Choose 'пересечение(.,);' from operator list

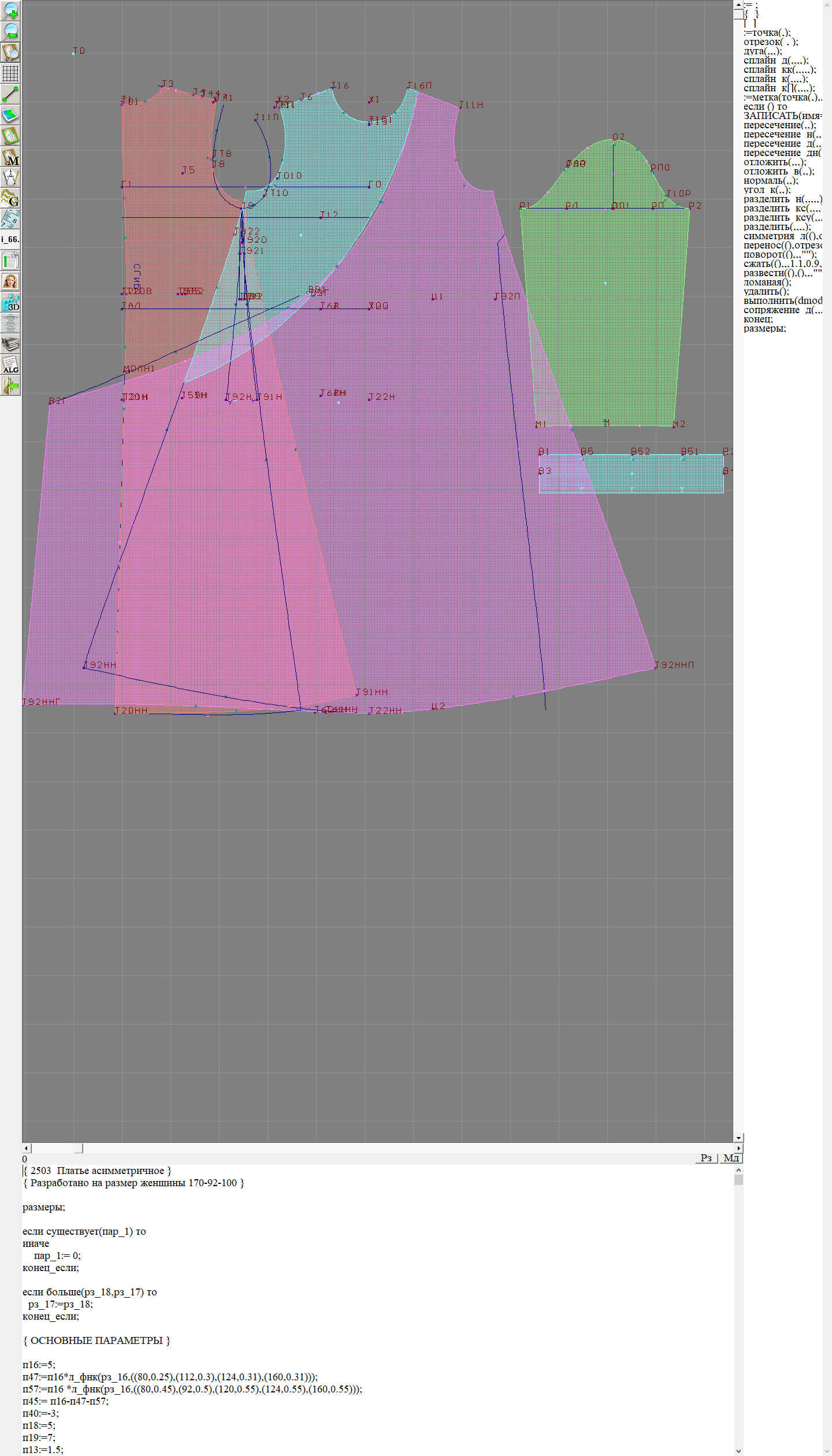coord(779,125)
